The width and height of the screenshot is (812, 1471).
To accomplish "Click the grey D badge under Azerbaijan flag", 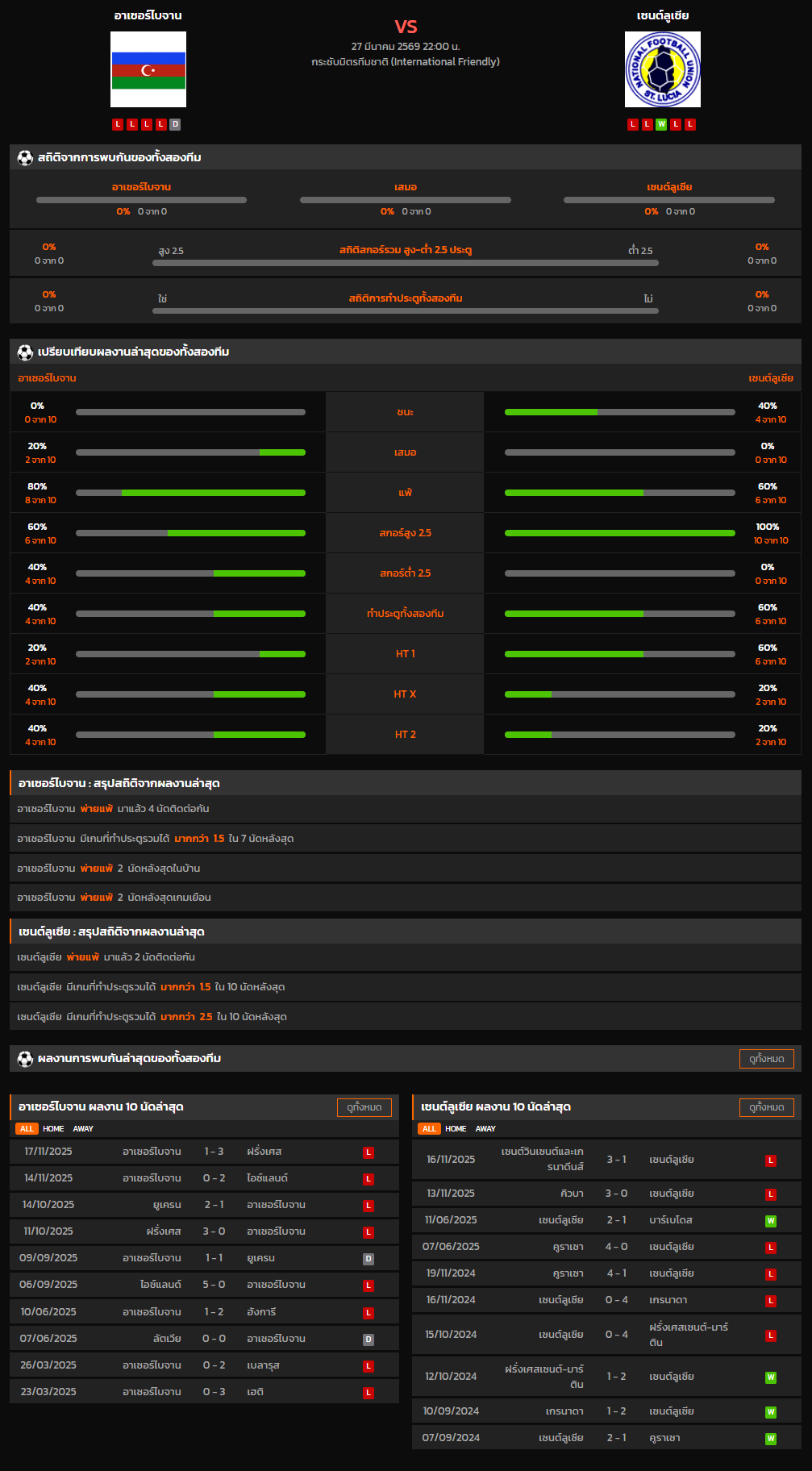I will 175,124.
